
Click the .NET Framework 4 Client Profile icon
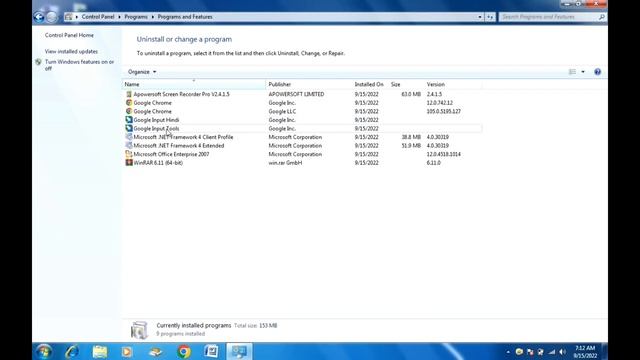129,137
